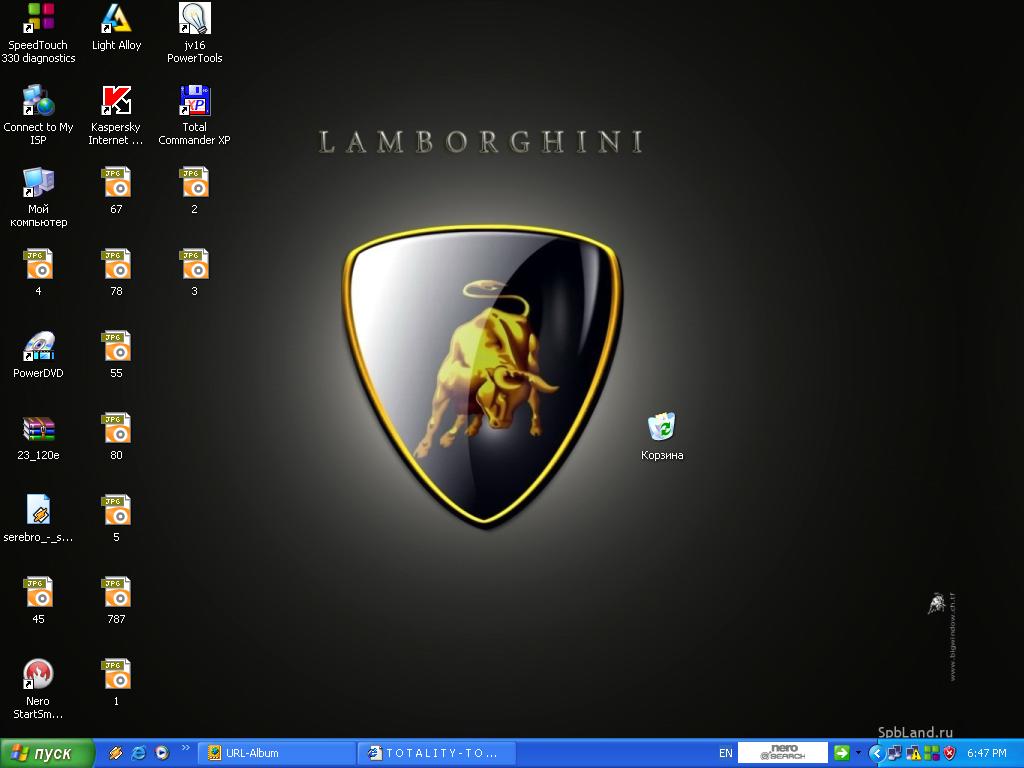Image resolution: width=1024 pixels, height=768 pixels.
Task: Select JPG file named 2
Action: pyautogui.click(x=194, y=191)
